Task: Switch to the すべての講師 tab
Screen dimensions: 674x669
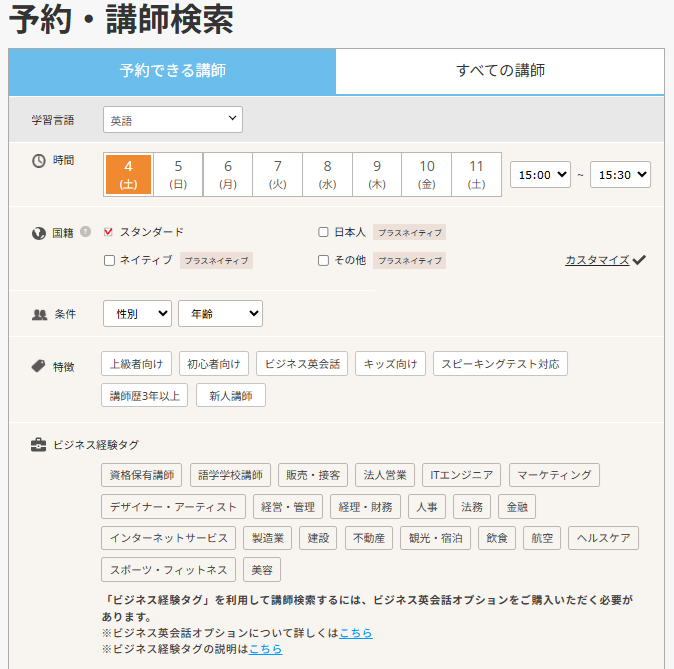Action: tap(500, 71)
